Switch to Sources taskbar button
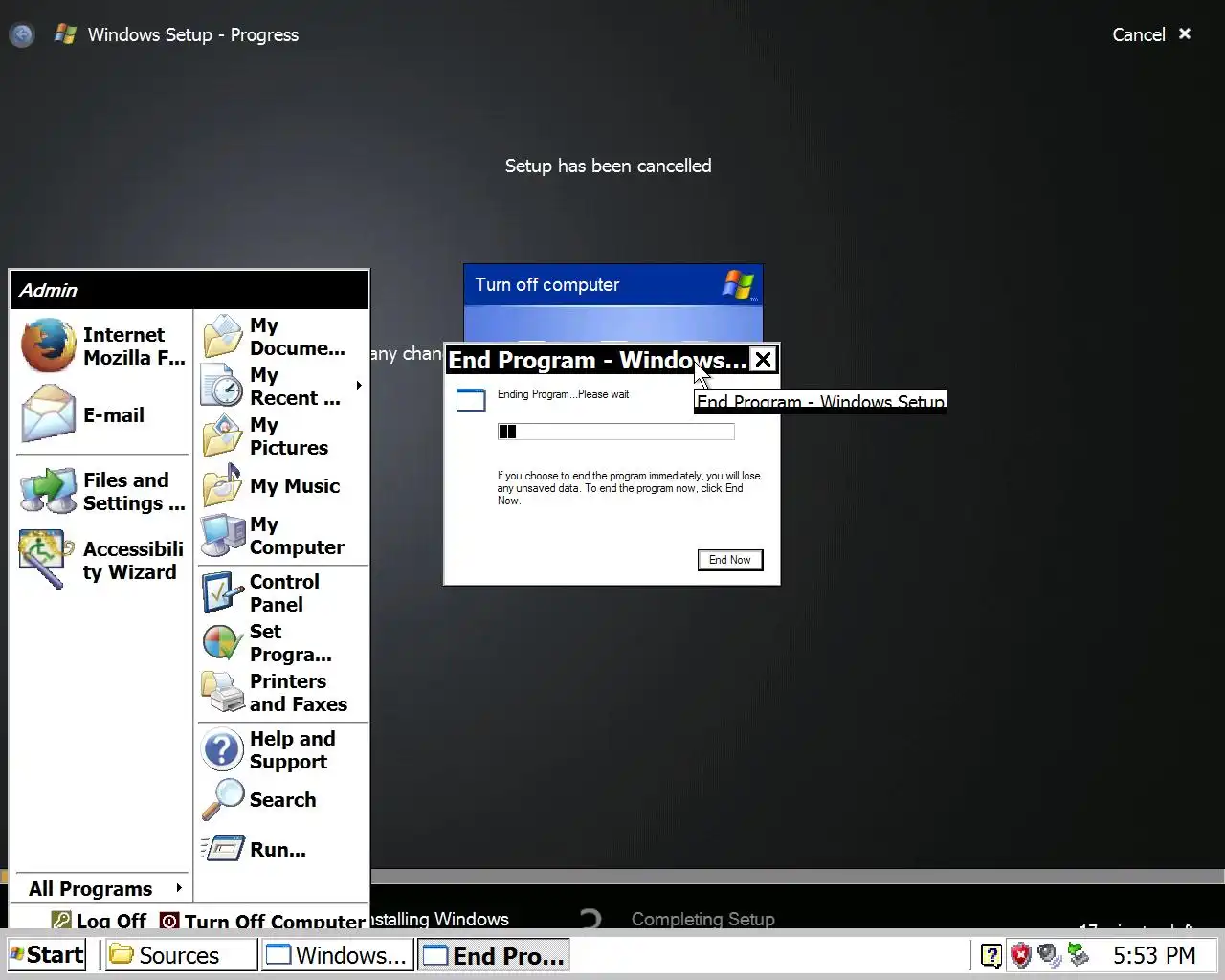Image resolution: width=1225 pixels, height=980 pixels. click(x=181, y=955)
